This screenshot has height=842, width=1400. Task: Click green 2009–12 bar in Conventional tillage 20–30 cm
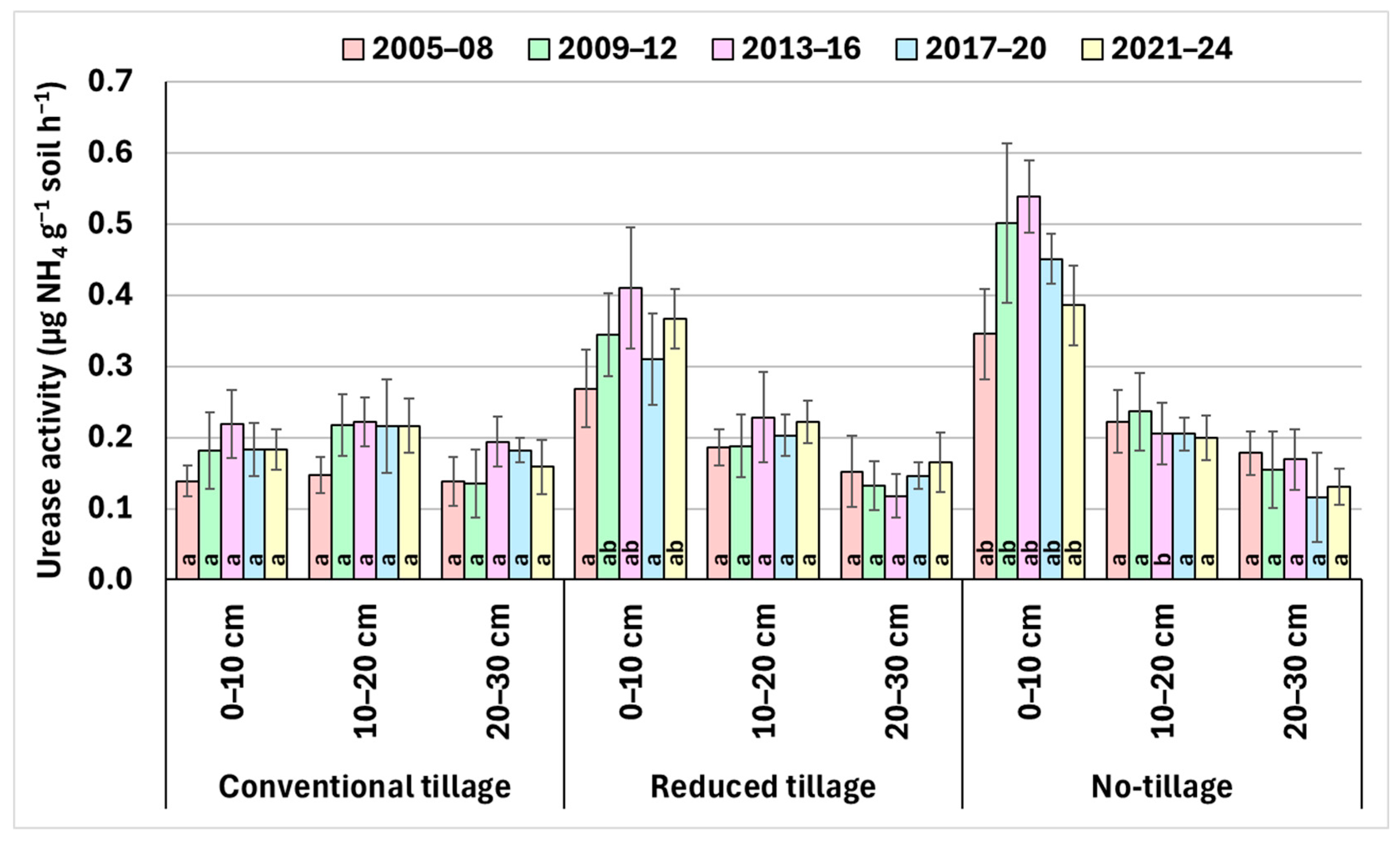coord(476,531)
